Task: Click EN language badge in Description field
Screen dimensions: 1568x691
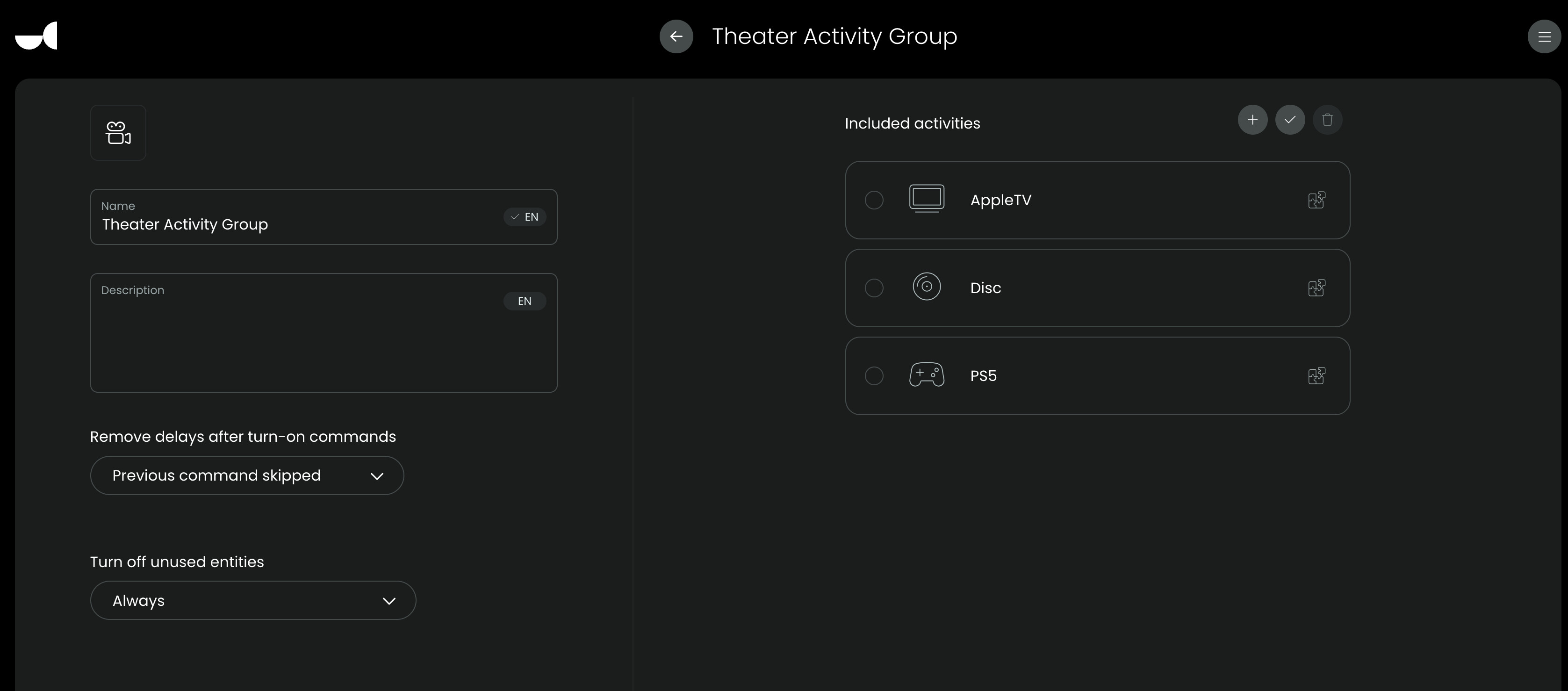Action: (x=525, y=301)
